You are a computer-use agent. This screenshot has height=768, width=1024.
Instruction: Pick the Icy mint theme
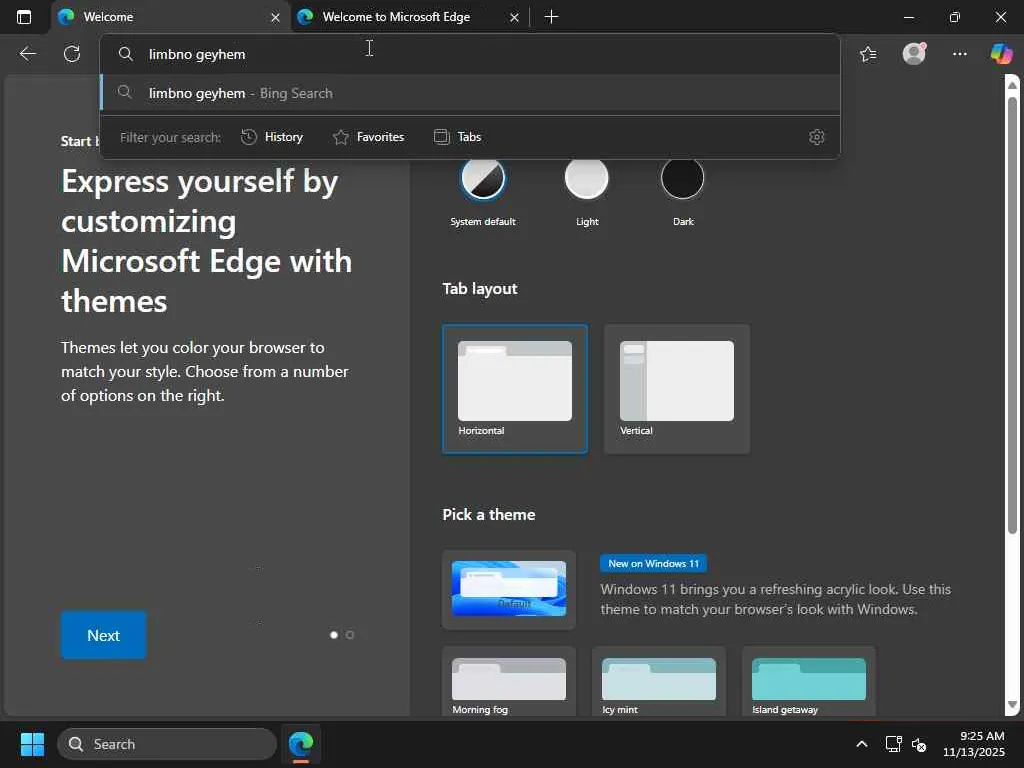pos(658,682)
